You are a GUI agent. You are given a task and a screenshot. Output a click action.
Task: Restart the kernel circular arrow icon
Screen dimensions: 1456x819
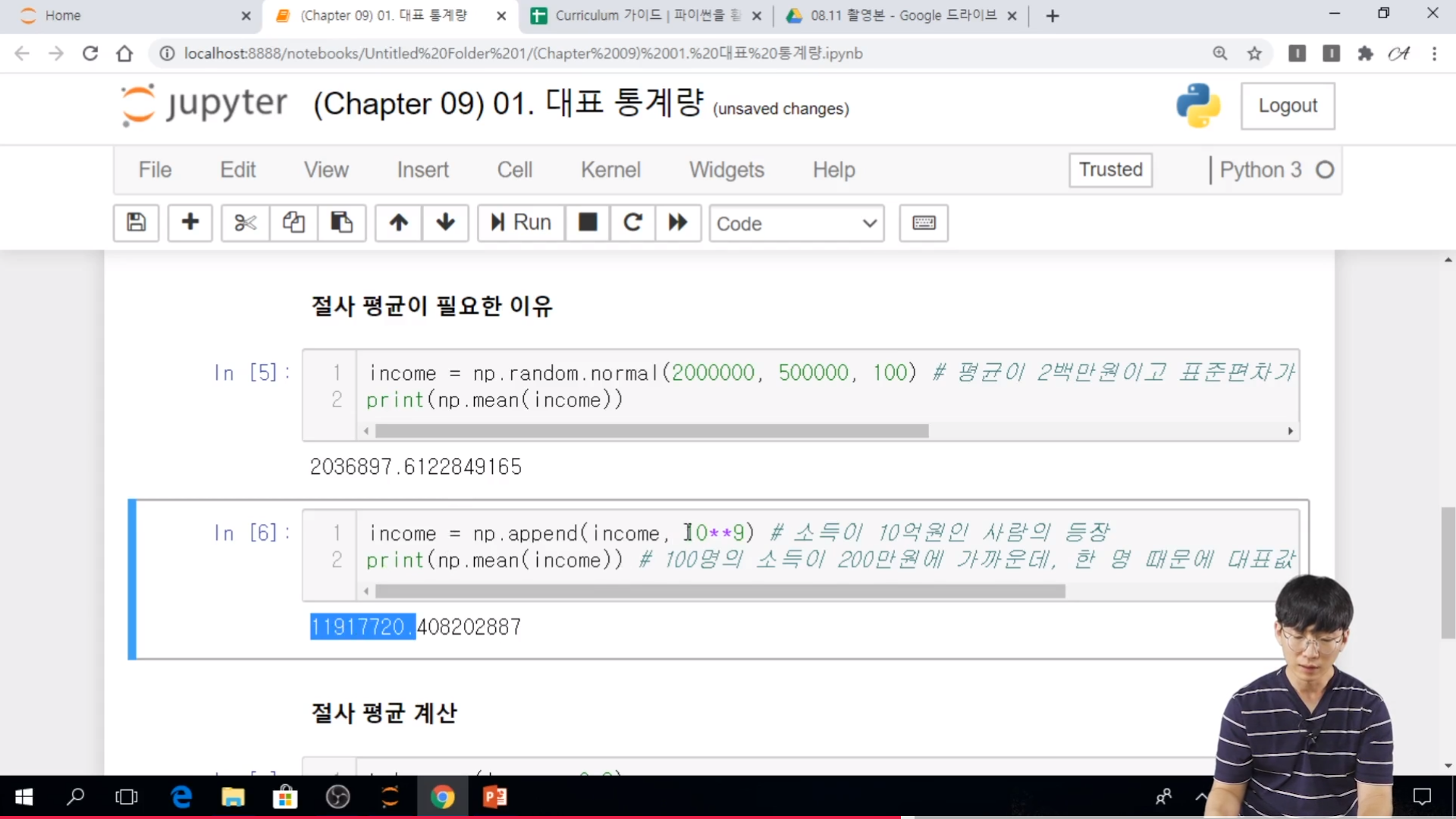632,223
